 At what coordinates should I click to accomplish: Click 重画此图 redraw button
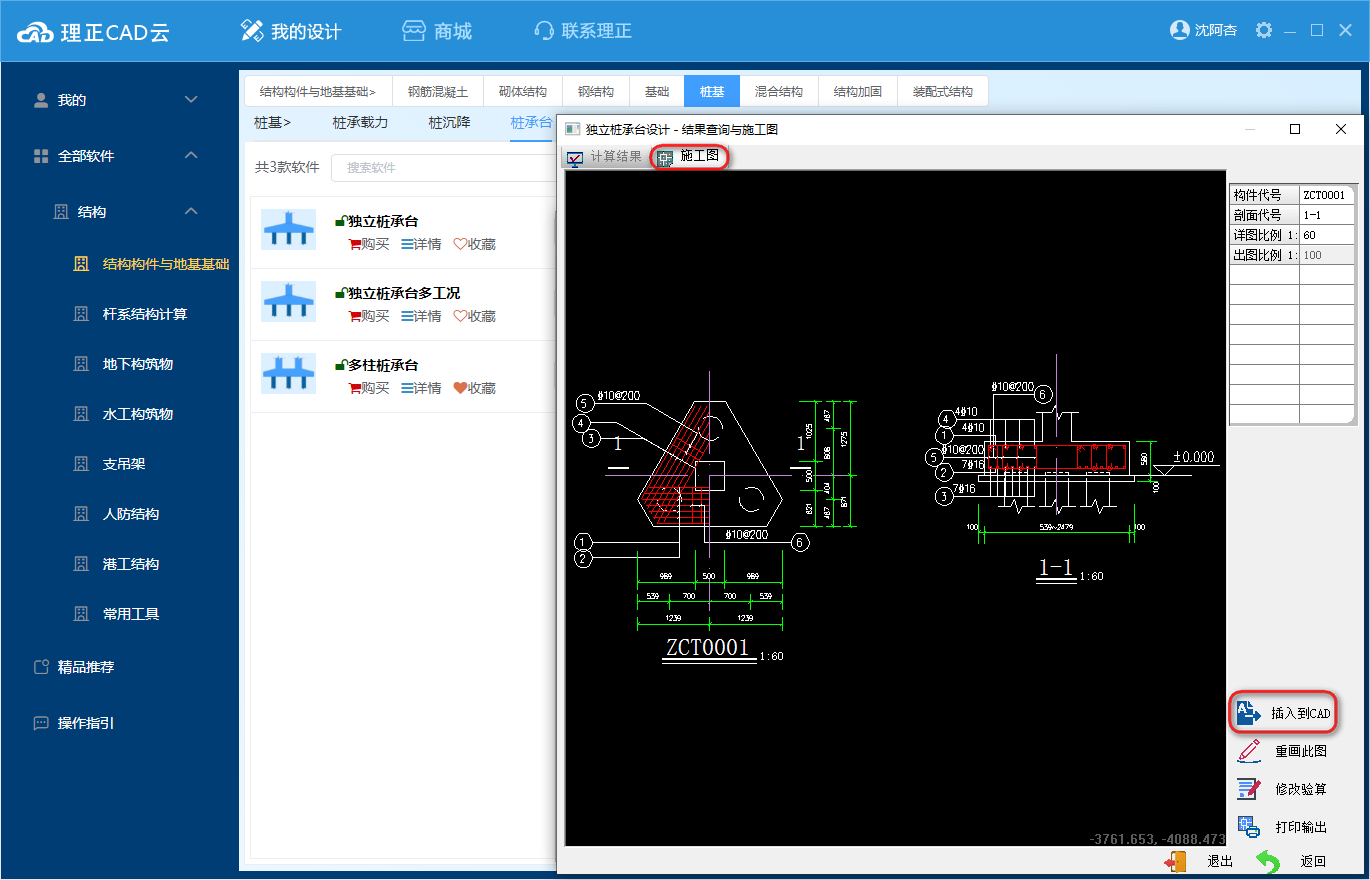click(x=1283, y=751)
